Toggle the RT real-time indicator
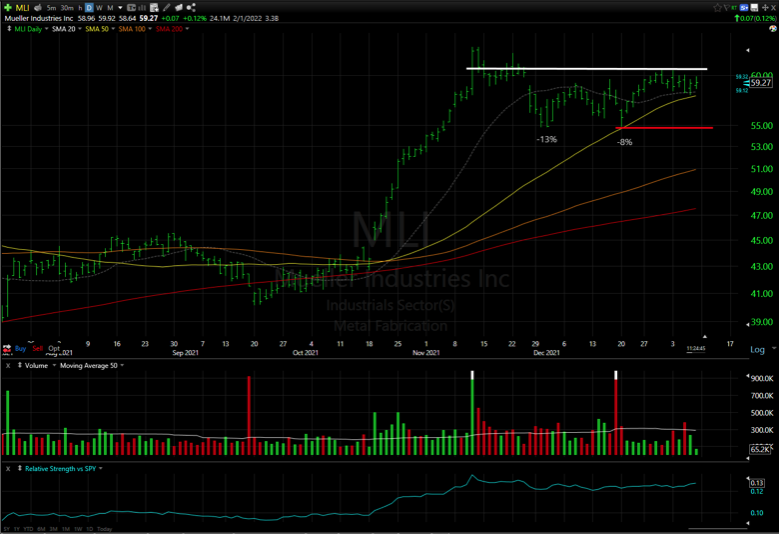 click(x=734, y=8)
